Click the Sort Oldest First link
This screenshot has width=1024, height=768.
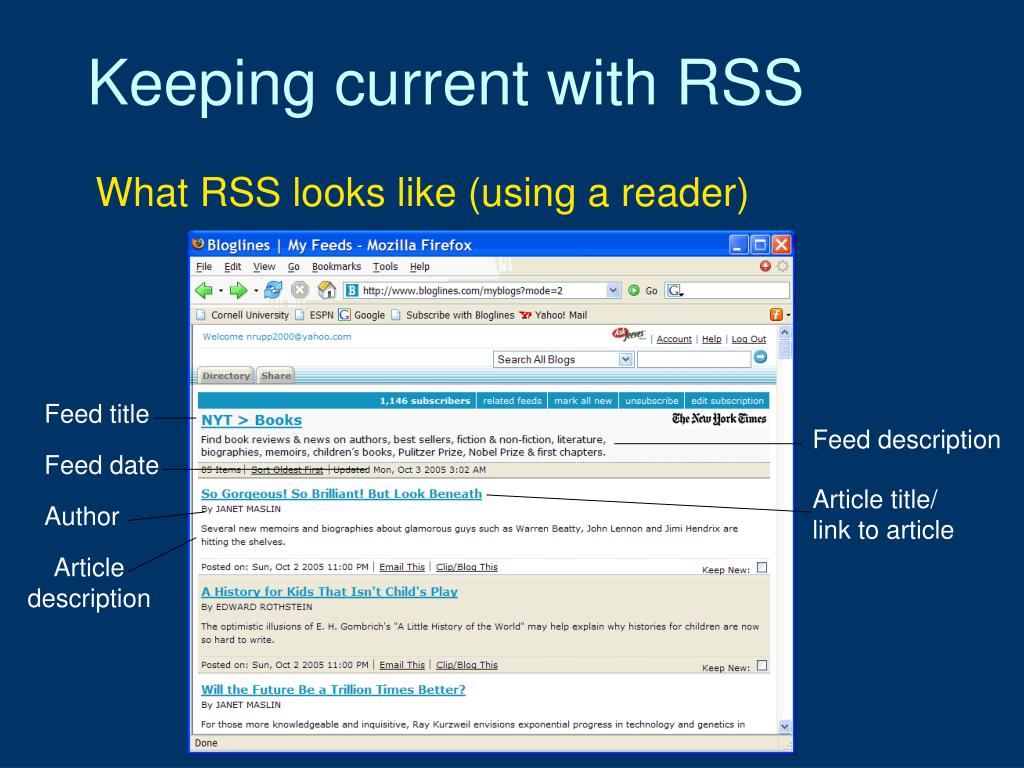(287, 470)
